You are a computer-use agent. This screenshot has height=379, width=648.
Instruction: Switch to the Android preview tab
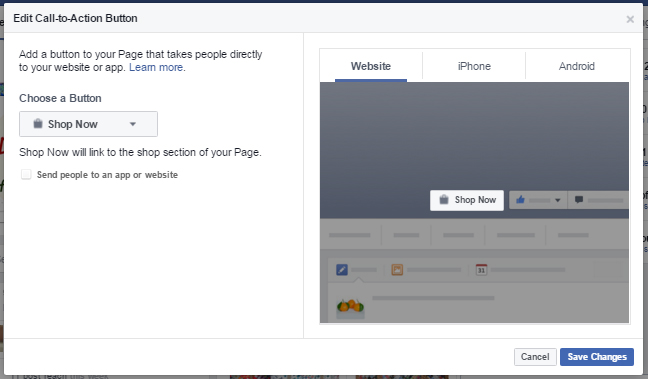pyautogui.click(x=577, y=66)
